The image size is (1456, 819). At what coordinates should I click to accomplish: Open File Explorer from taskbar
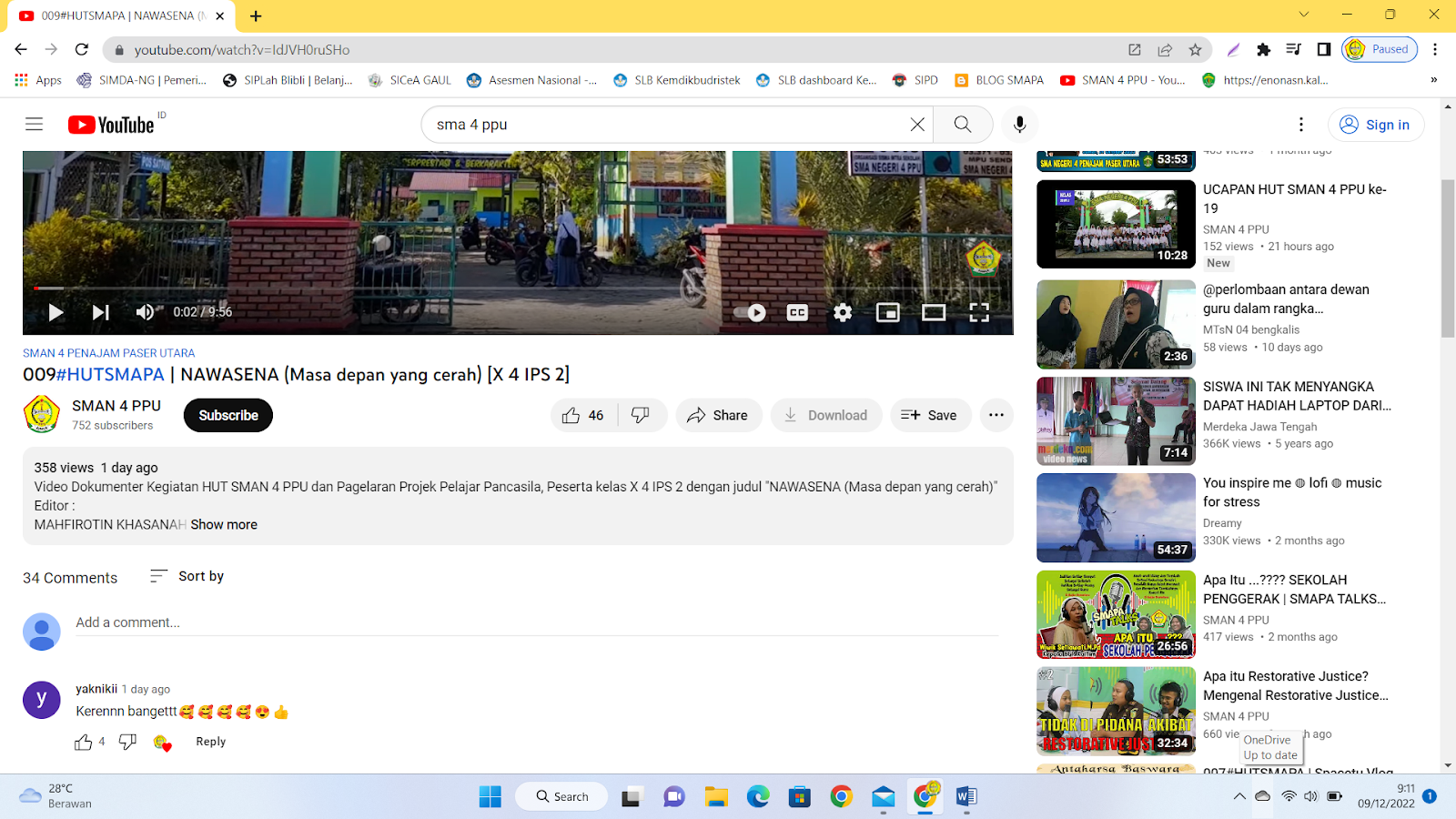point(716,796)
